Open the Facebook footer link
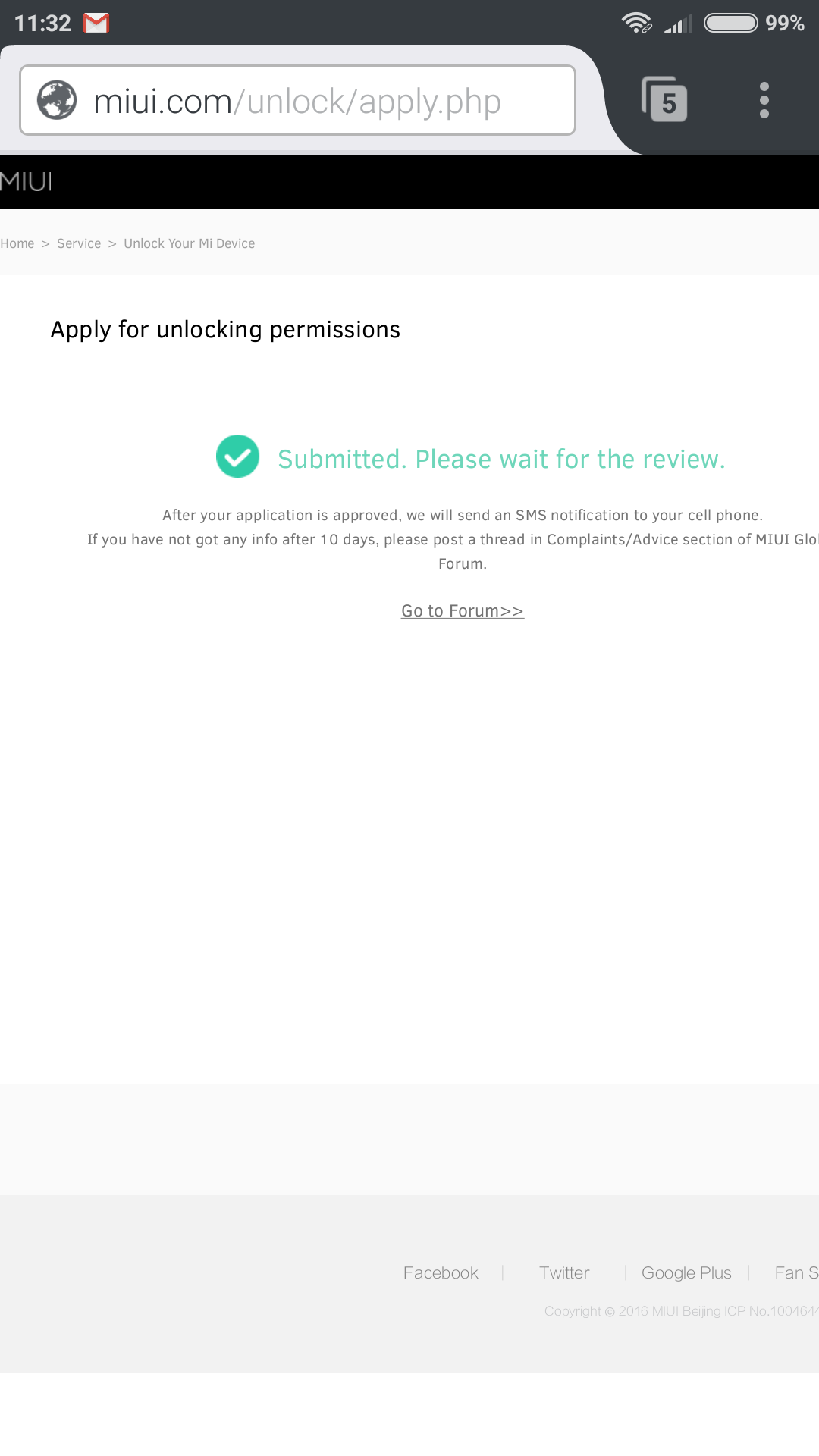The width and height of the screenshot is (819, 1456). pyautogui.click(x=441, y=1273)
